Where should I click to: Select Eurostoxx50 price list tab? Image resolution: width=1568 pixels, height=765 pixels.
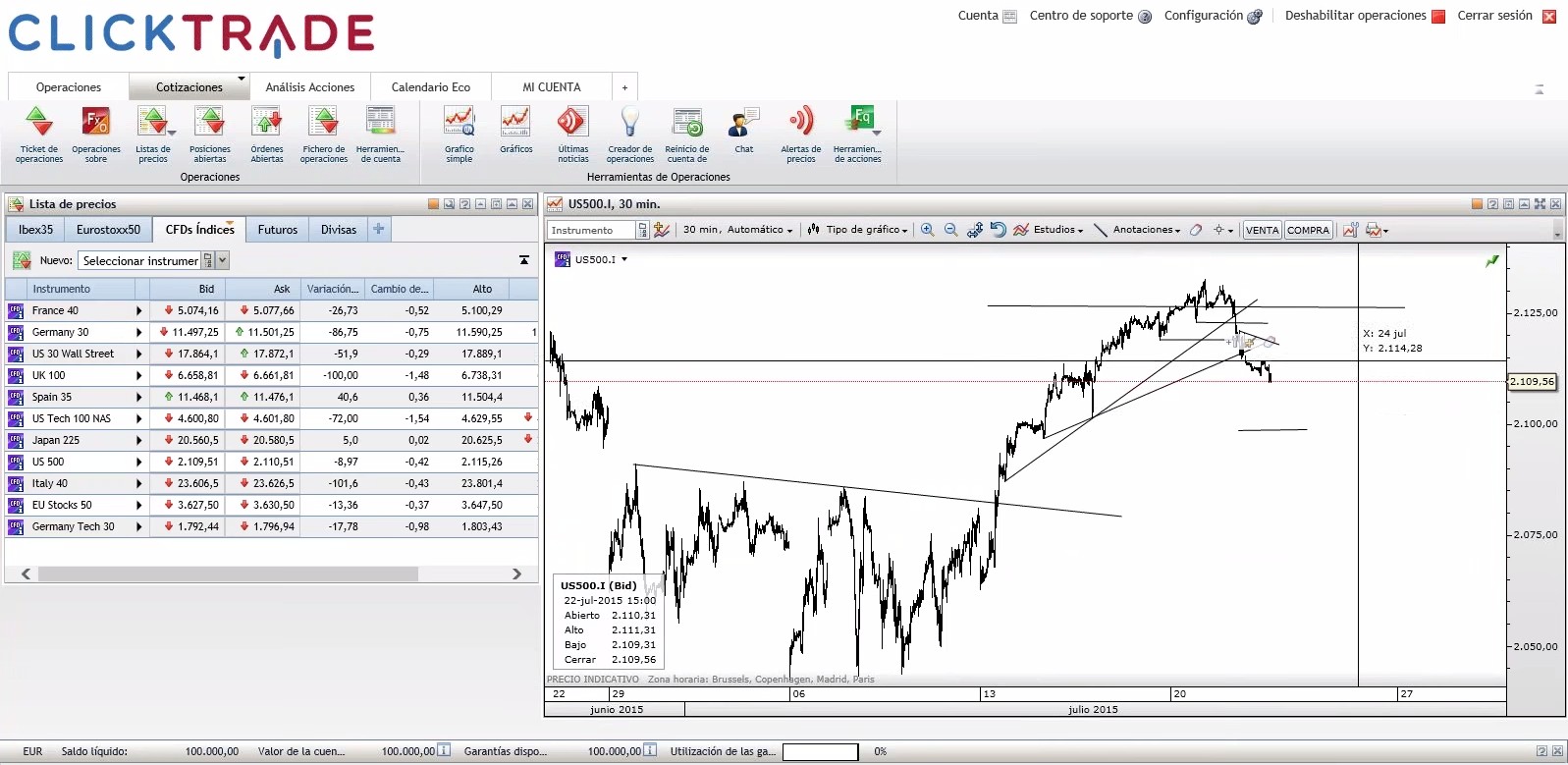[108, 229]
